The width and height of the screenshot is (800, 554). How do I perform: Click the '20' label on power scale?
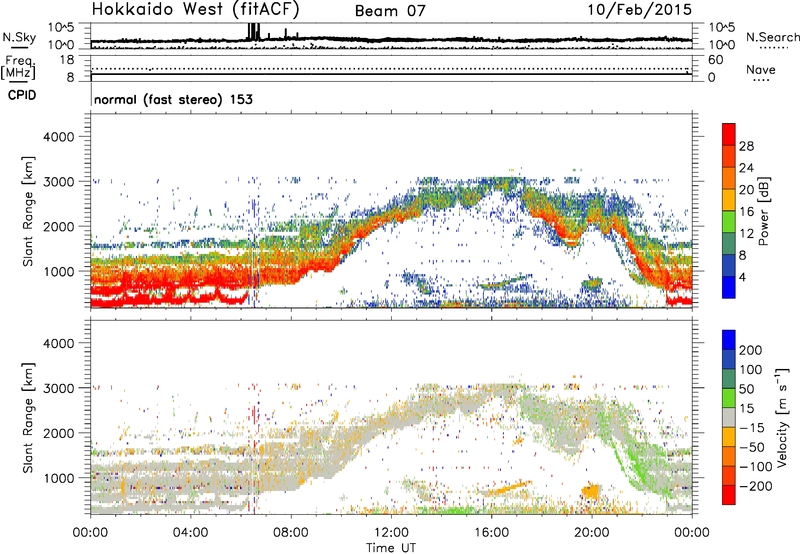point(746,190)
